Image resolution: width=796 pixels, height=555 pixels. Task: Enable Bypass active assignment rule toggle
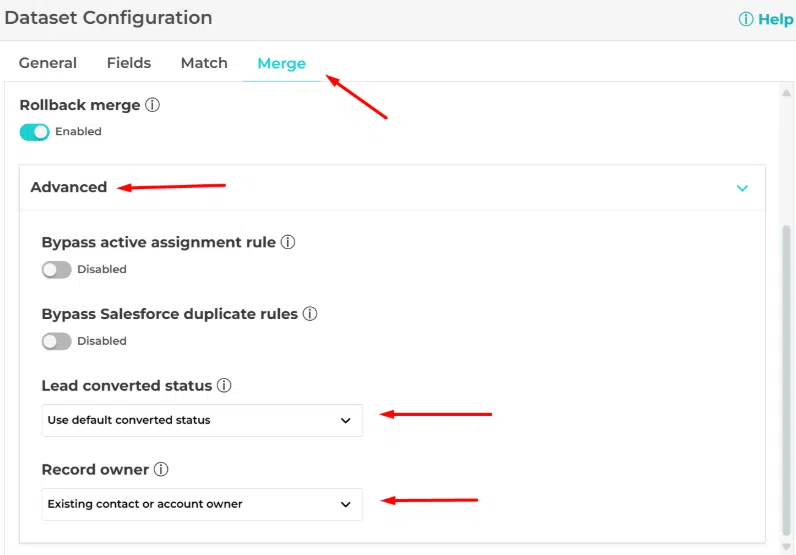[57, 270]
